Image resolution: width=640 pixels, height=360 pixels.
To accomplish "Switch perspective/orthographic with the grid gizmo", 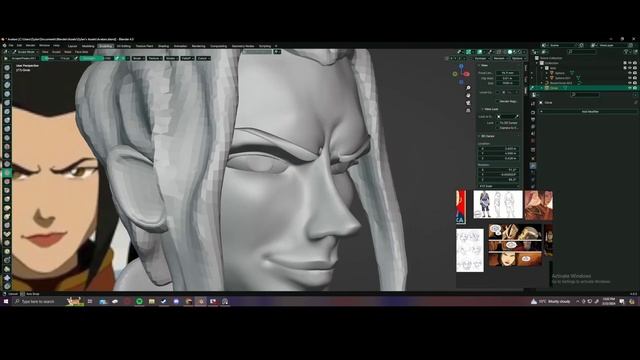I will pos(468,110).
